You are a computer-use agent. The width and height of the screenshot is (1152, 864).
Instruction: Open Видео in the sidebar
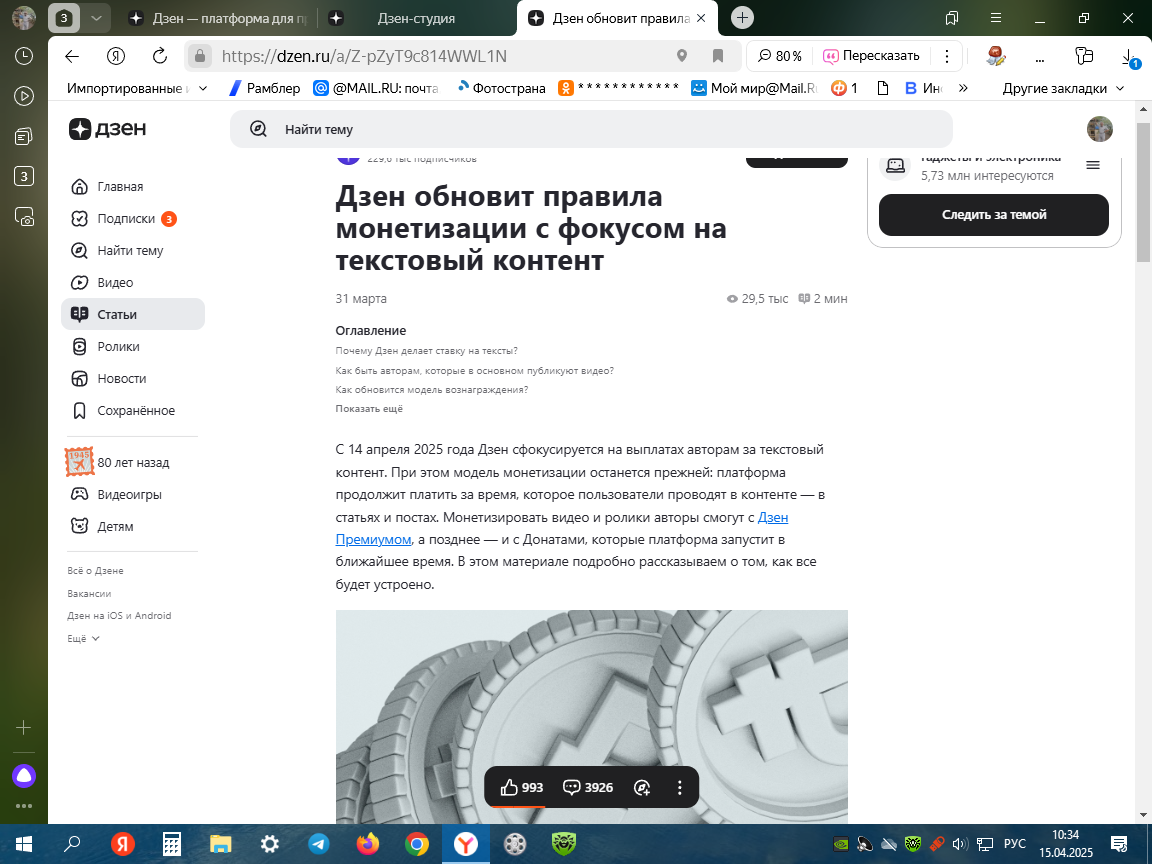[133, 283]
